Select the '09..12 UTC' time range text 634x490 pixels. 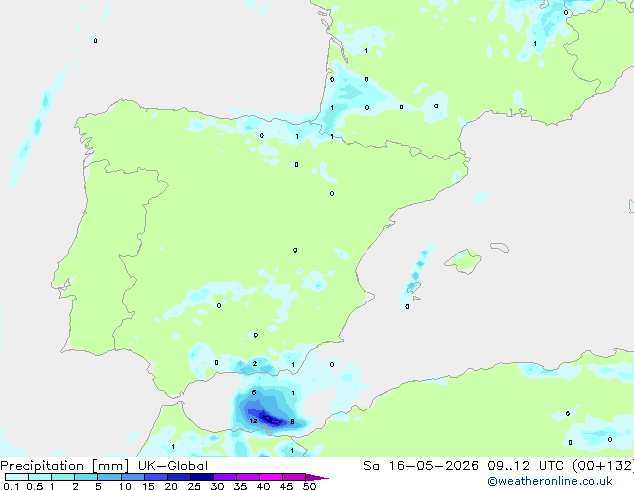tap(526, 466)
